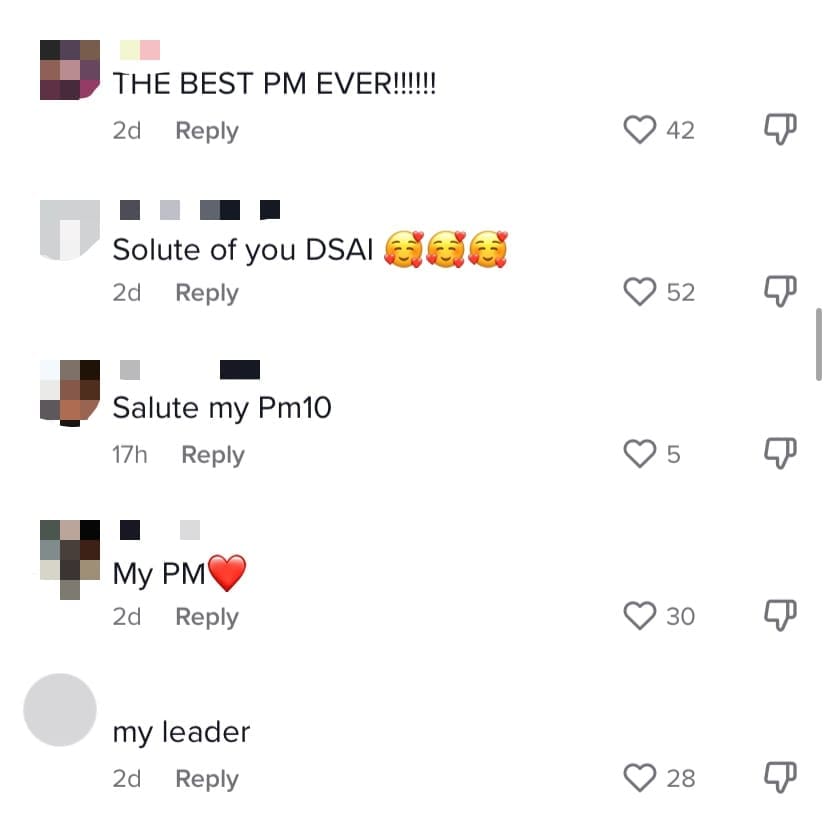828x816 pixels.
Task: Reply to "THE BEST PM EVER" comment
Action: (207, 131)
